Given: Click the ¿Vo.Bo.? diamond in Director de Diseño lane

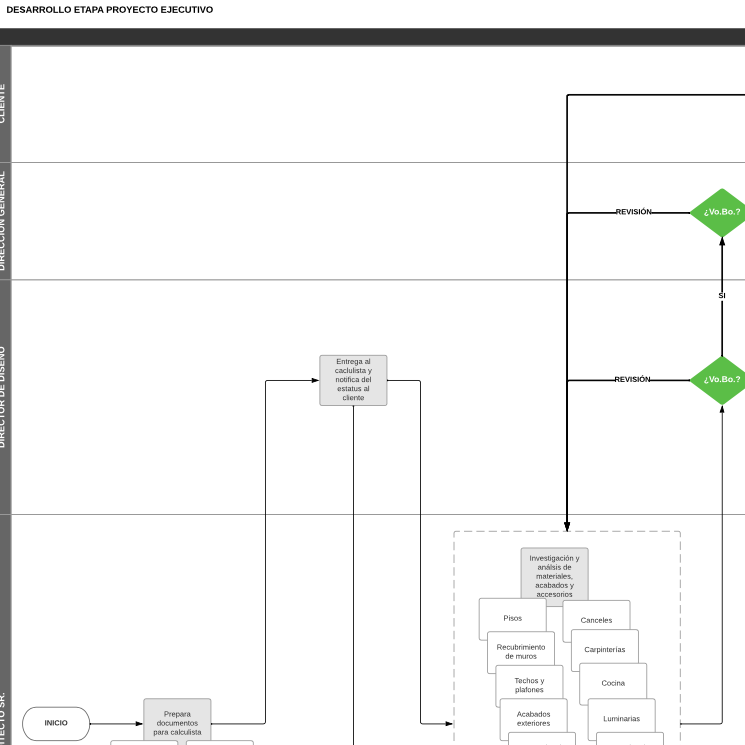Looking at the screenshot, I should [721, 380].
